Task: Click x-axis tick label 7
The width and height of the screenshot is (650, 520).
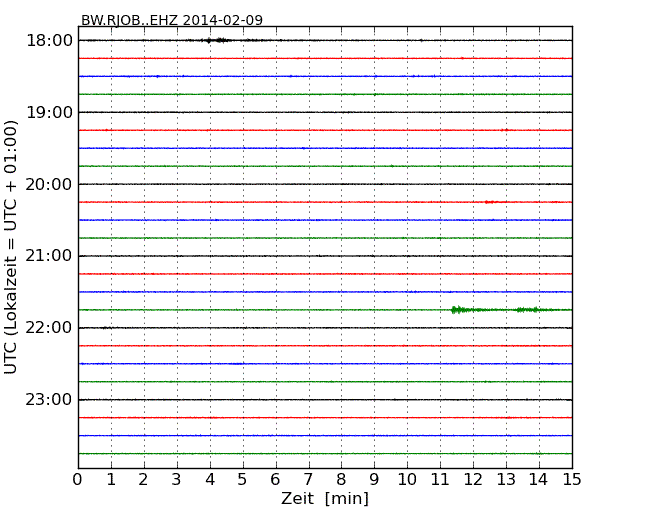Action: coord(308,480)
